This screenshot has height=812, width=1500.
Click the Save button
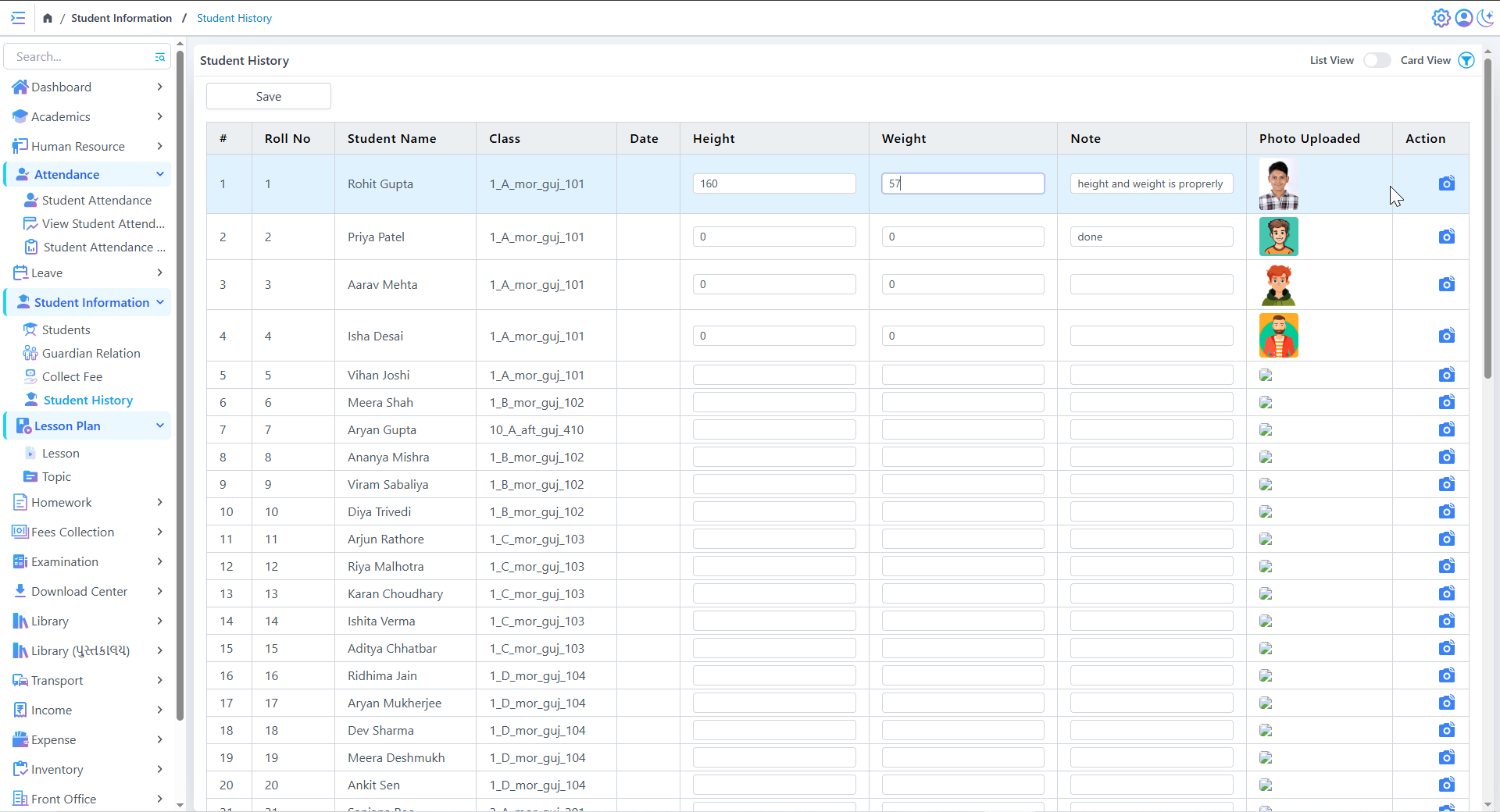point(268,97)
